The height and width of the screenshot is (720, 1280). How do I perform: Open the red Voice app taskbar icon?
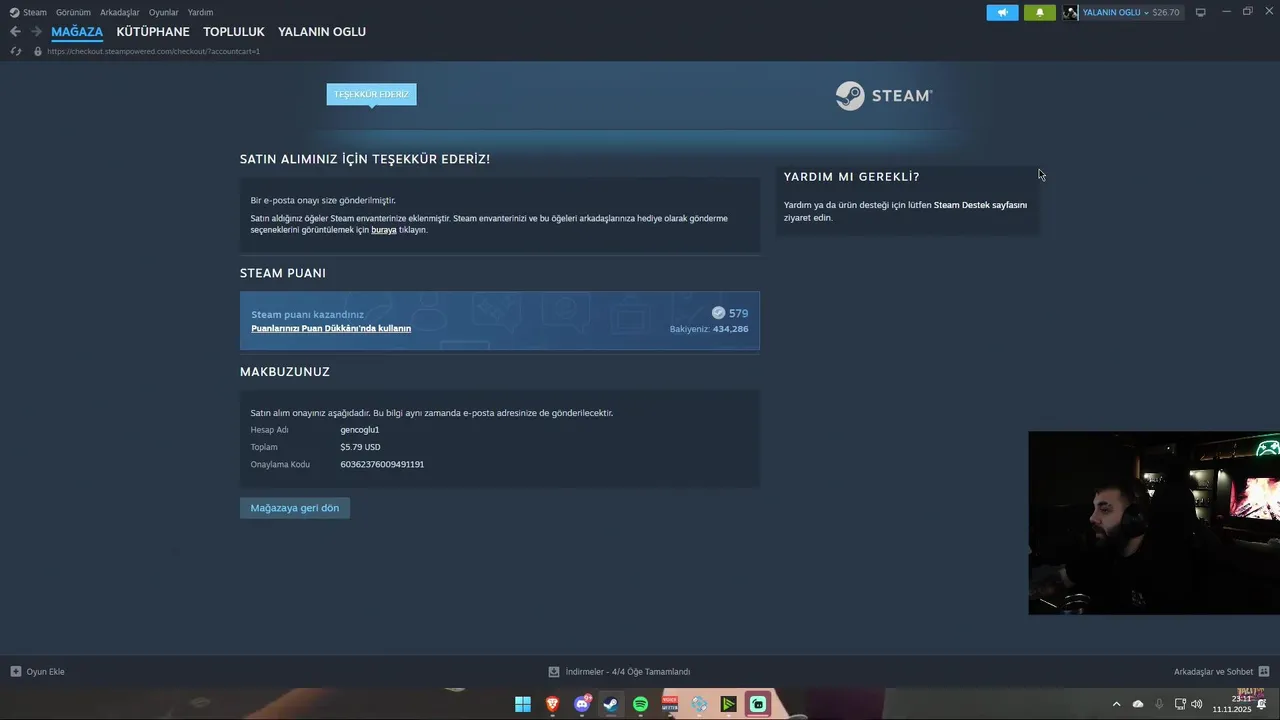[x=670, y=704]
